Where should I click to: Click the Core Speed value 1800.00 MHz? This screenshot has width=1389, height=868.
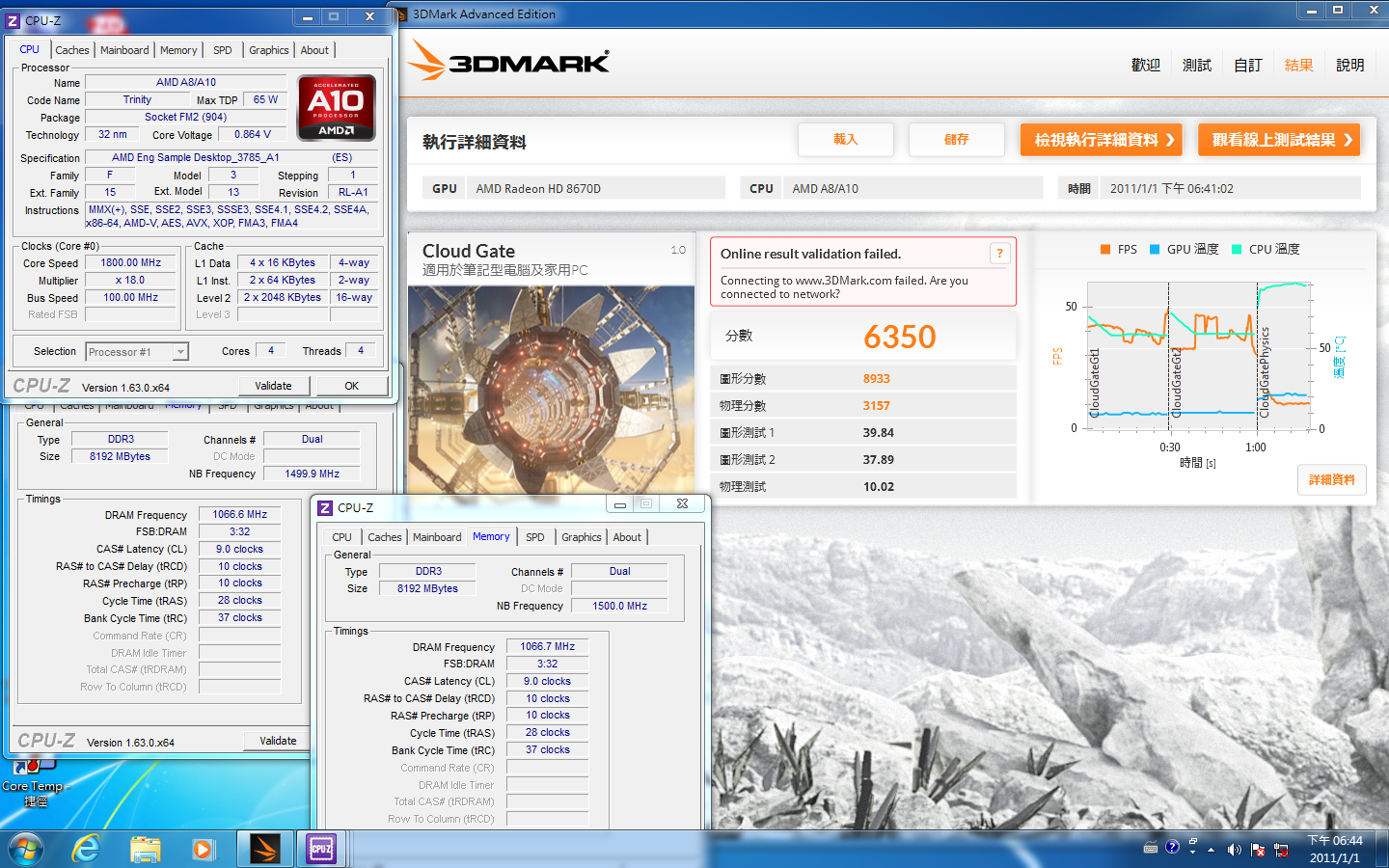pyautogui.click(x=131, y=263)
